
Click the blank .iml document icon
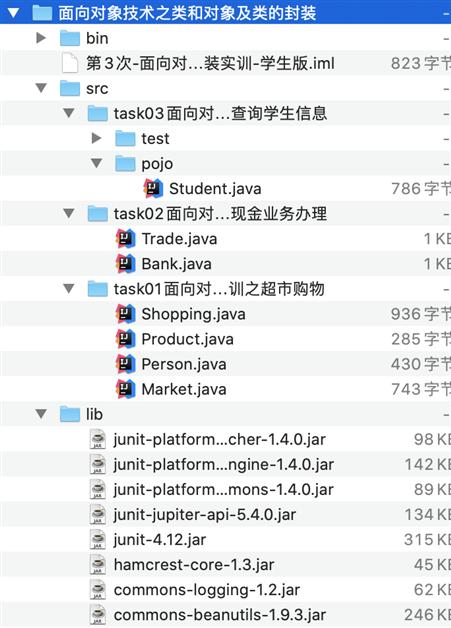(x=70, y=63)
